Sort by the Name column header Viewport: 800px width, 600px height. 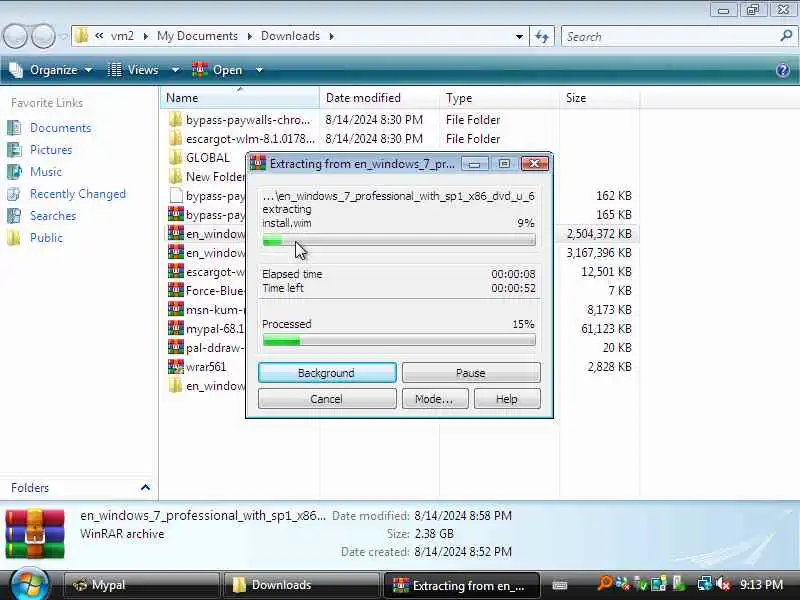pyautogui.click(x=240, y=98)
